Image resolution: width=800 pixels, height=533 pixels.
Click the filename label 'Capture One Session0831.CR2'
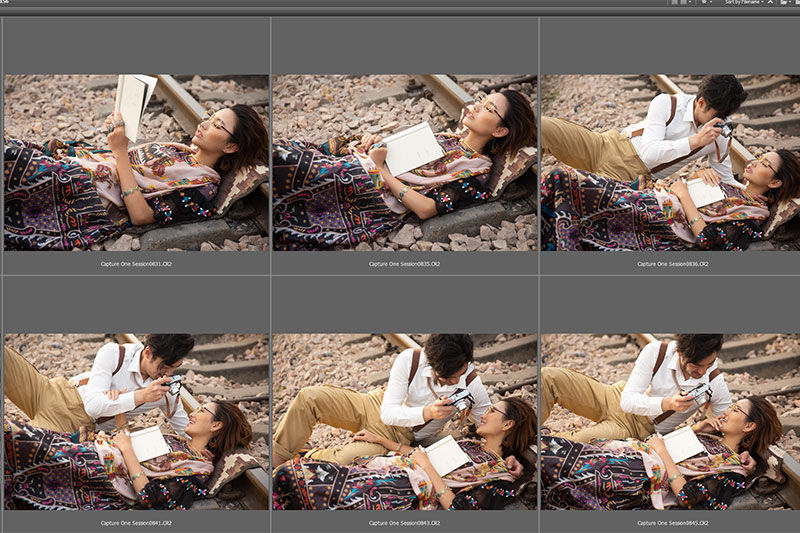click(136, 264)
